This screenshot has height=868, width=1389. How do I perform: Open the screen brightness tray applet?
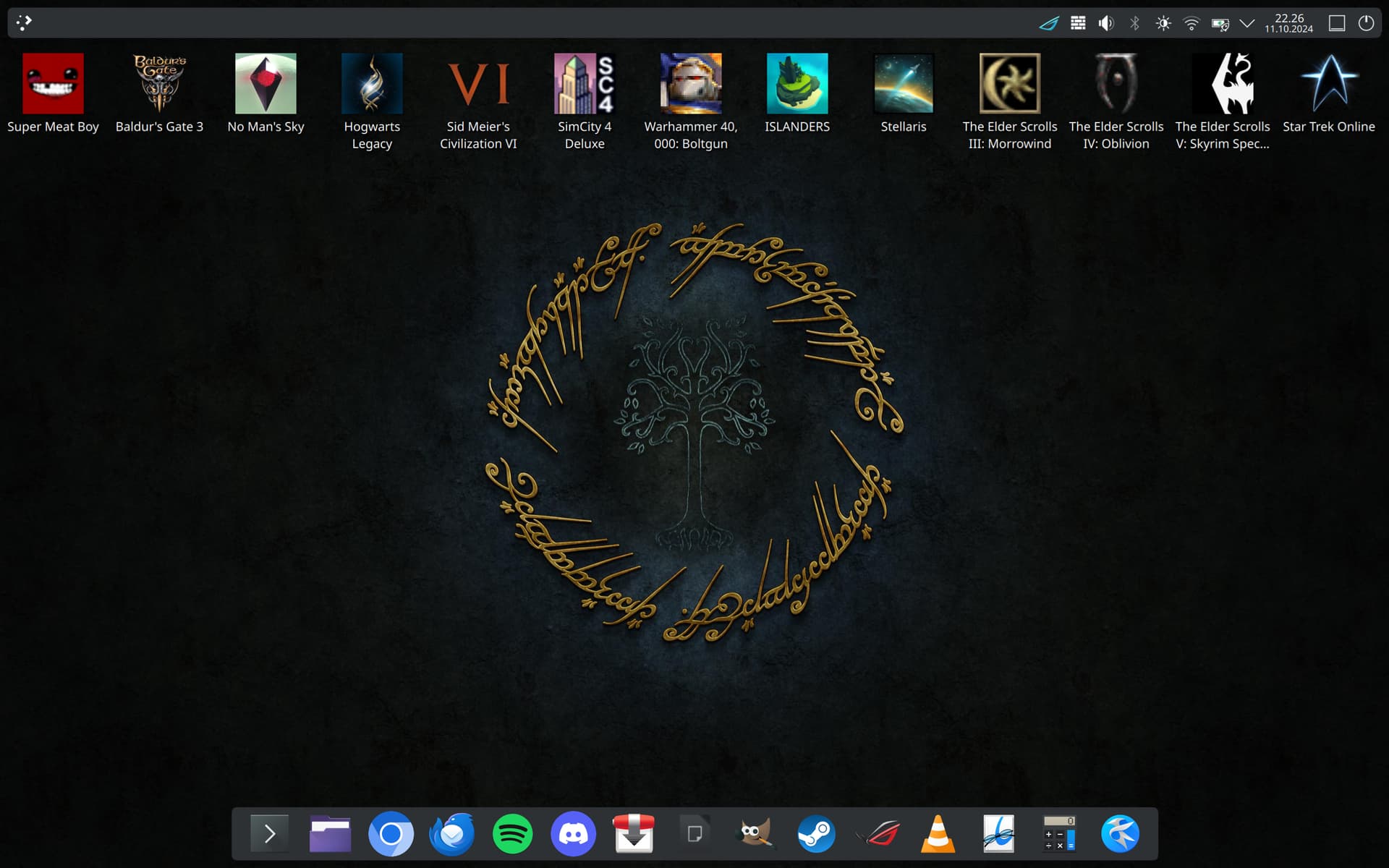tap(1163, 23)
